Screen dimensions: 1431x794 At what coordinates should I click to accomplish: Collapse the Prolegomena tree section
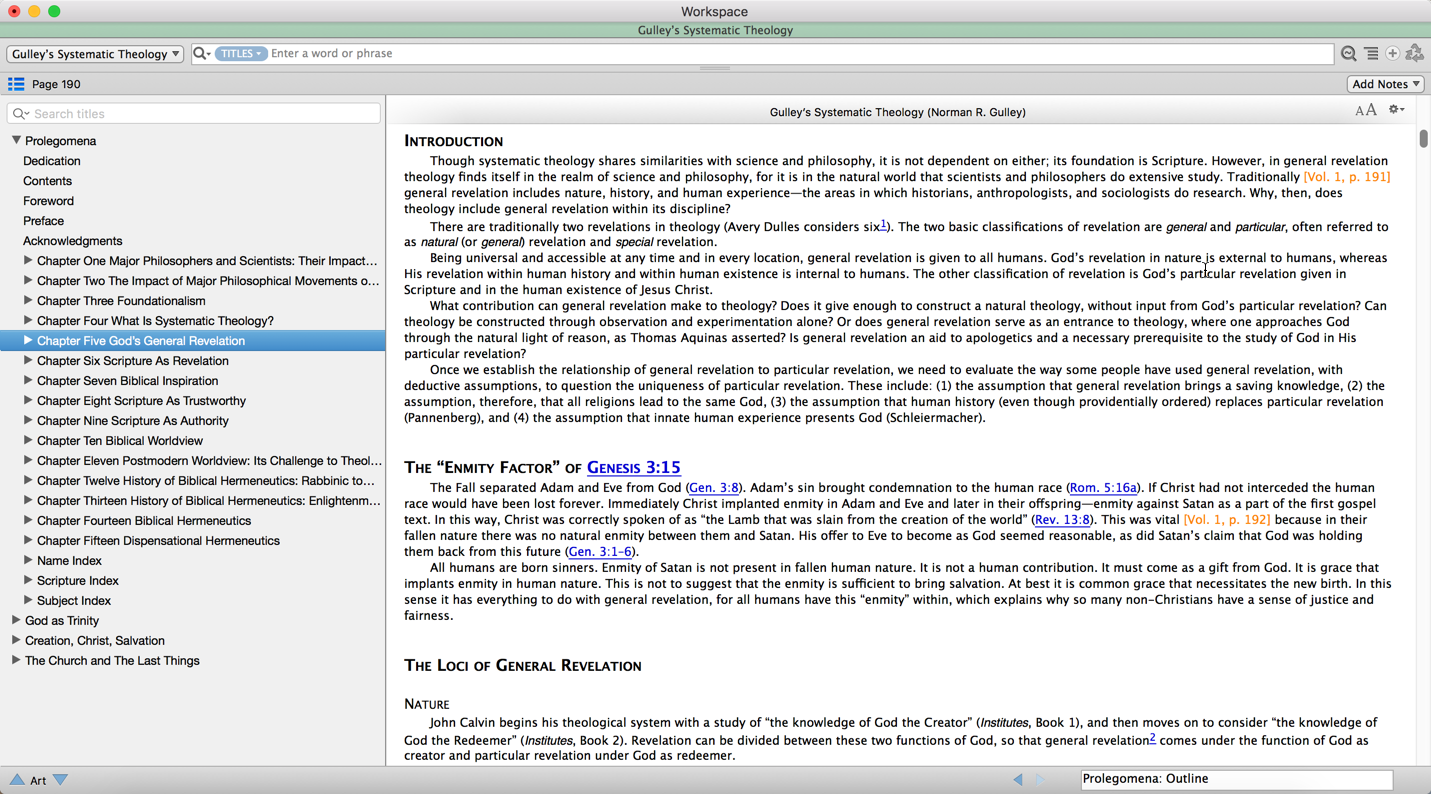tap(16, 140)
